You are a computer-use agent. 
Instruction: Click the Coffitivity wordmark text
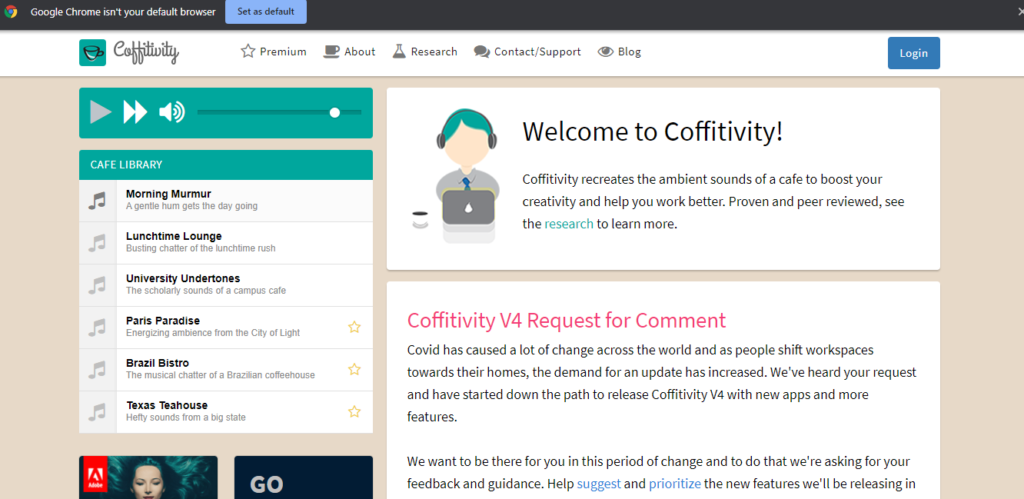(x=146, y=52)
